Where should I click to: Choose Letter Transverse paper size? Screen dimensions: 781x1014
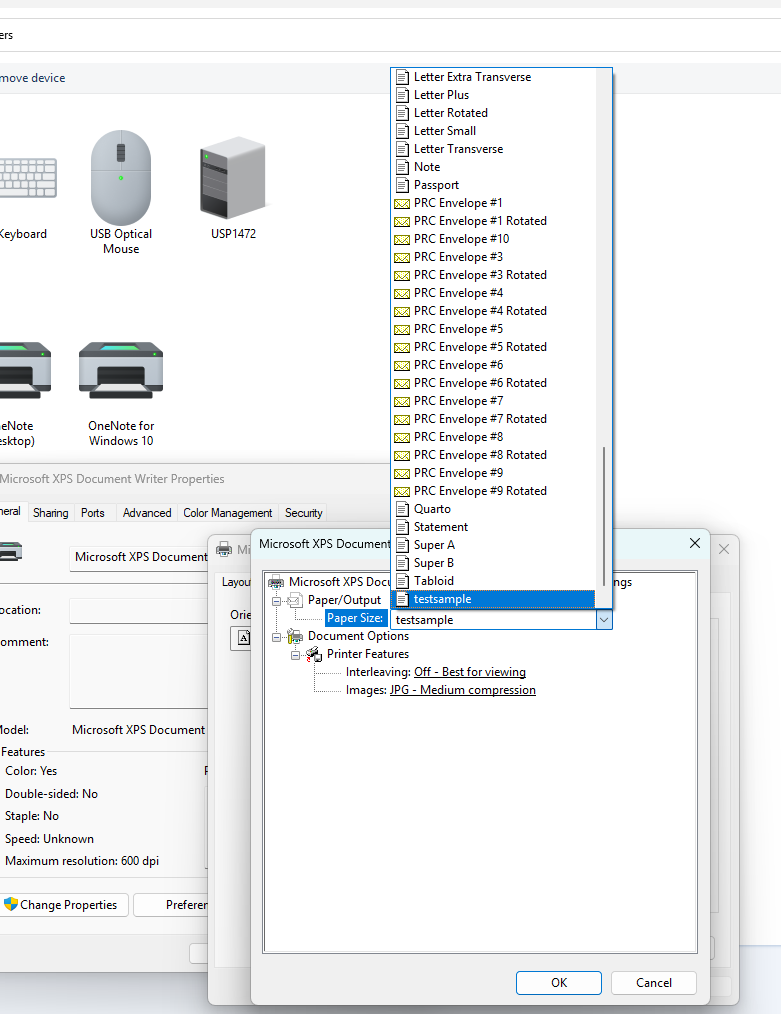(493, 149)
